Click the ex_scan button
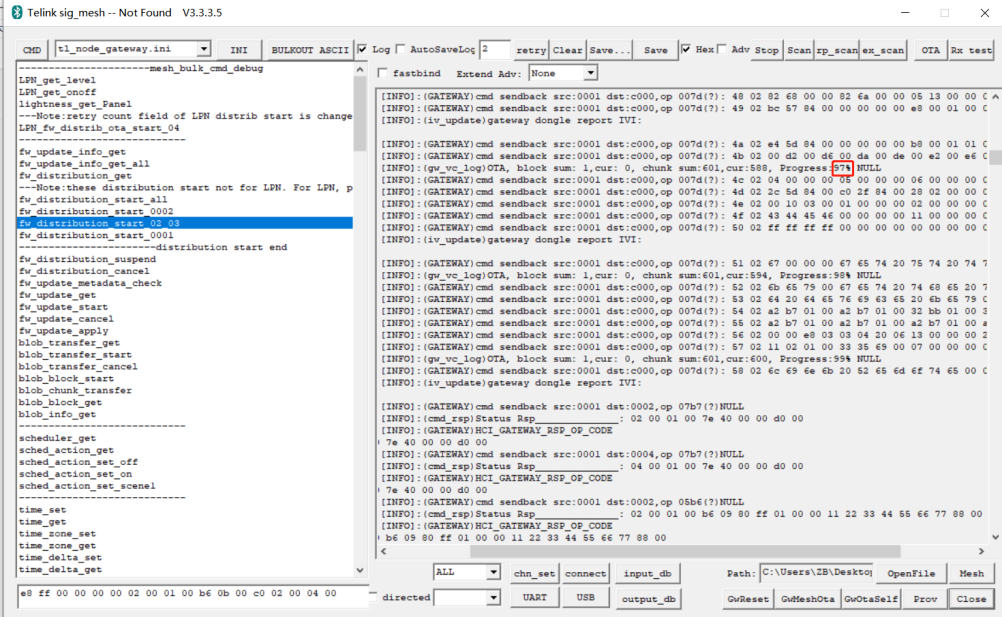This screenshot has width=1002, height=617. point(883,50)
